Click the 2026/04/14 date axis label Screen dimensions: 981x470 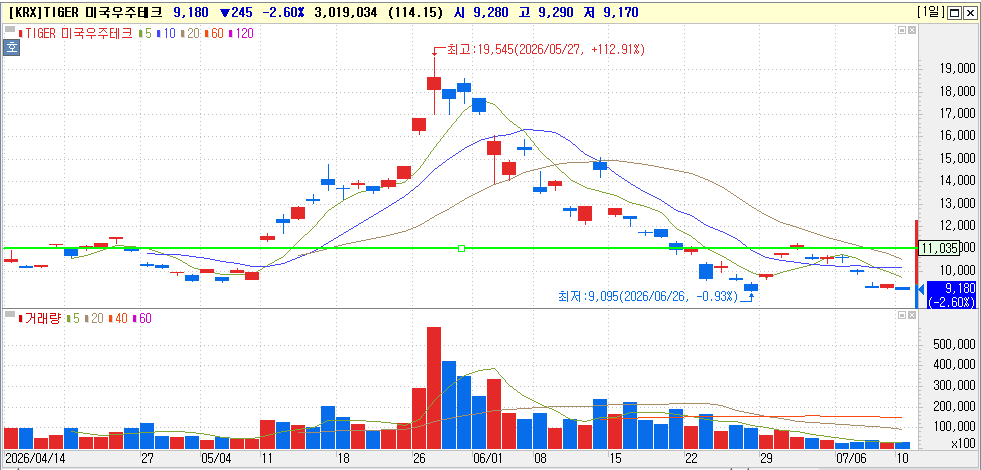coord(35,458)
